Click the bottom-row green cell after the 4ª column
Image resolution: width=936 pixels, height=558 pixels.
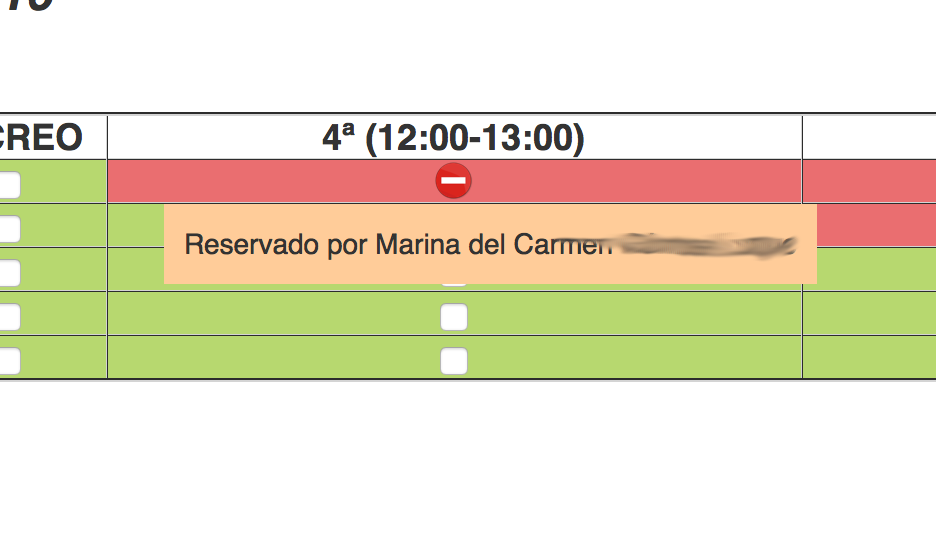(x=870, y=357)
